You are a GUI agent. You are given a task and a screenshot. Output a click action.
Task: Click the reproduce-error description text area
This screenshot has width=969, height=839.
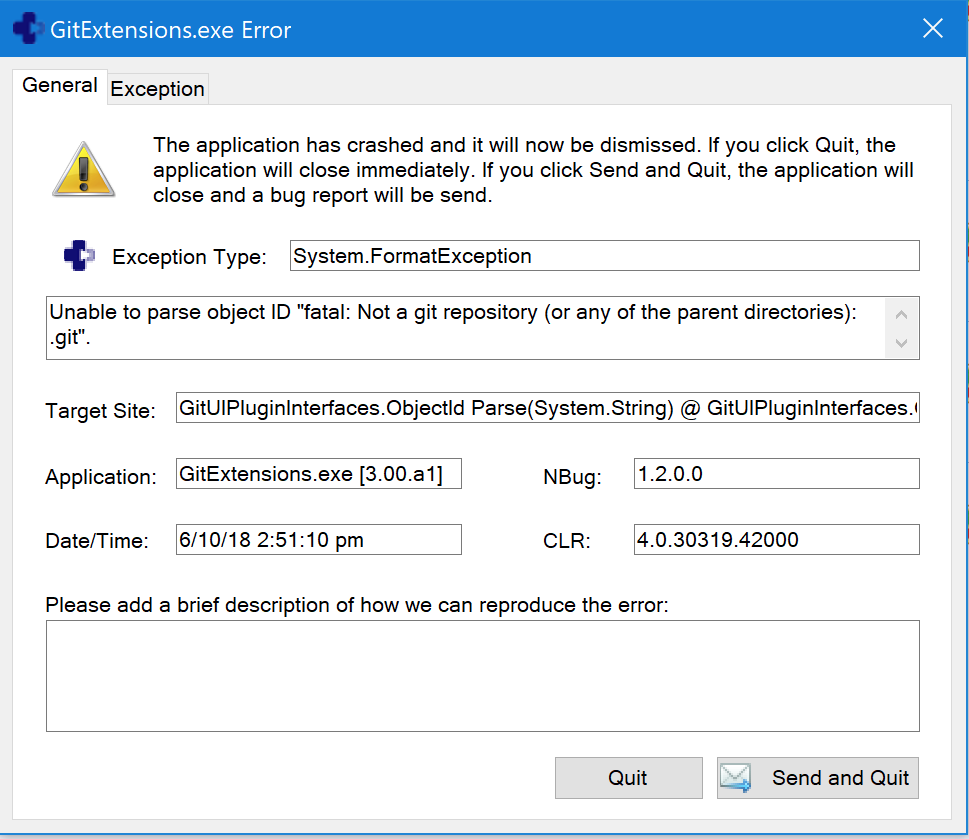tap(483, 677)
